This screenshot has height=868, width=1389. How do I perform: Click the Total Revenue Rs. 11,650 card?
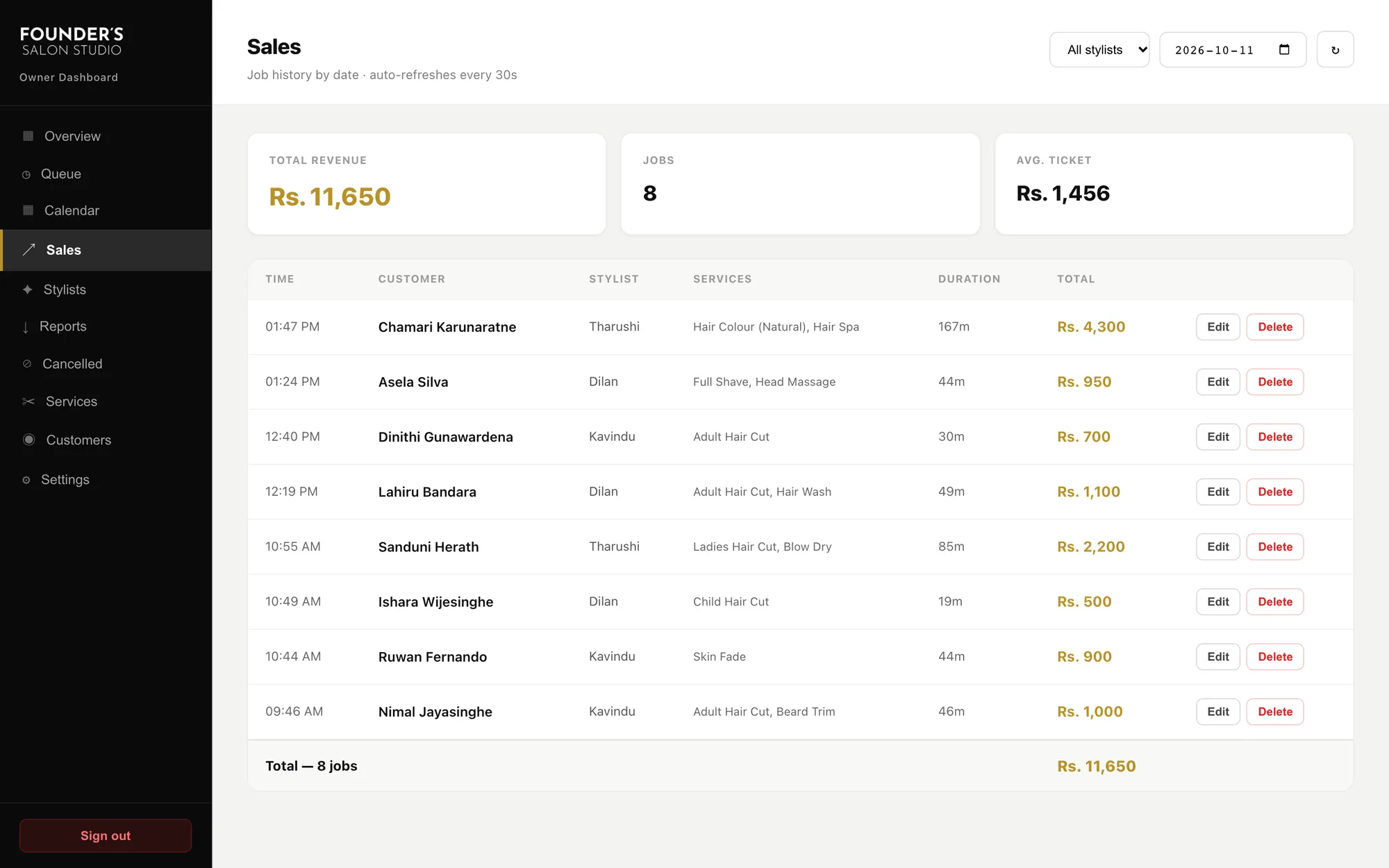(x=426, y=183)
